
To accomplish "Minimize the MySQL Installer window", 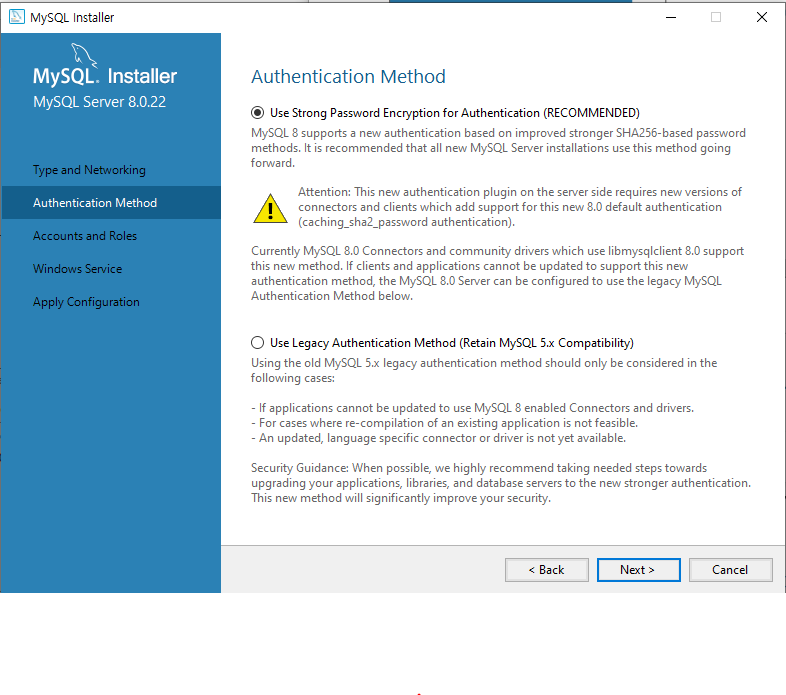I will pos(671,17).
